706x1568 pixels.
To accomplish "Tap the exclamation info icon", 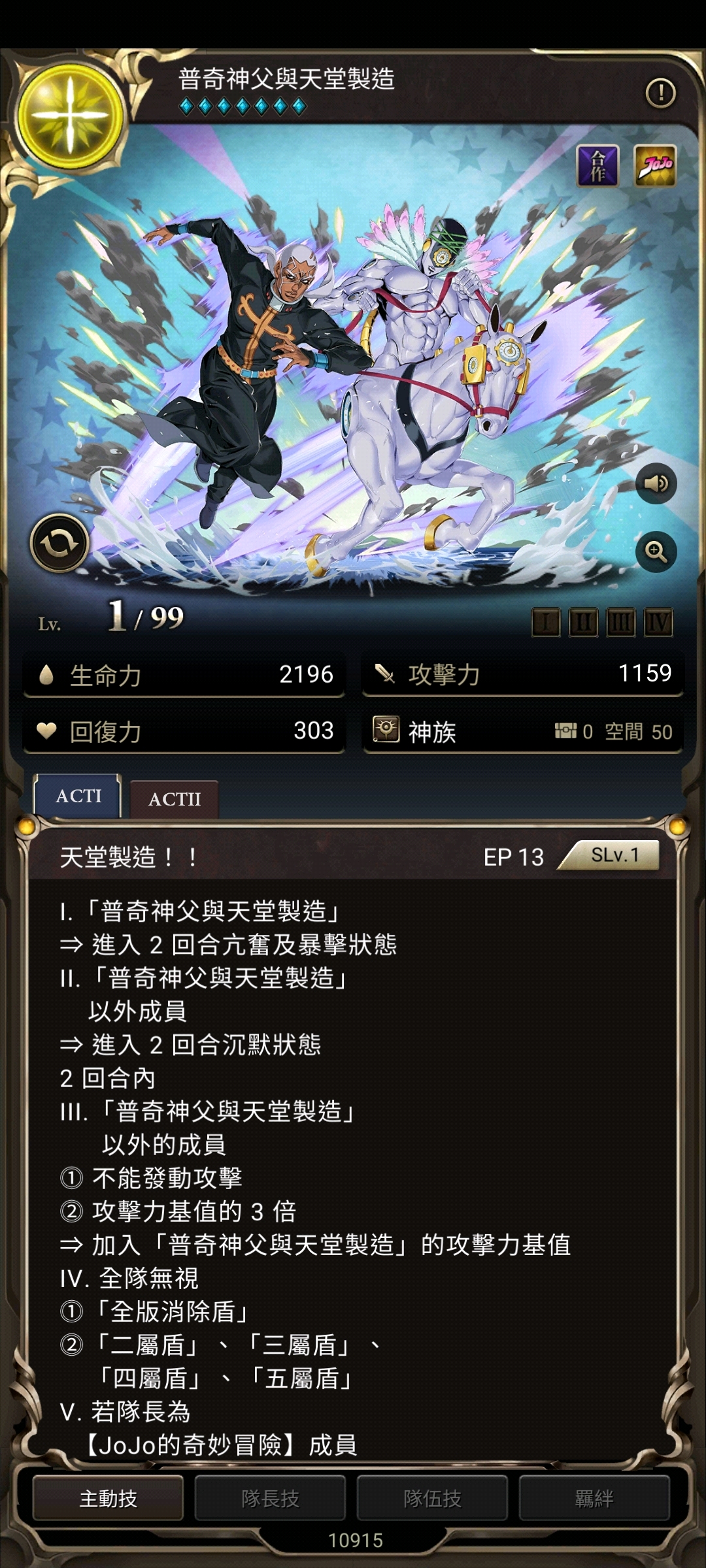I will pyautogui.click(x=661, y=93).
